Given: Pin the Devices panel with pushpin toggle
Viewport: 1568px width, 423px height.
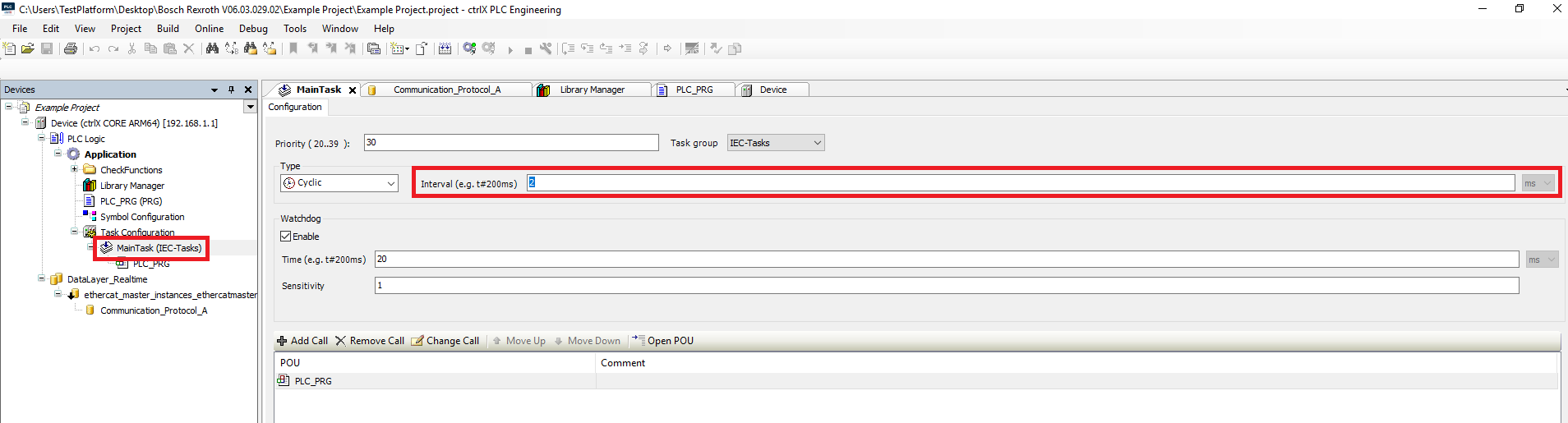Looking at the screenshot, I should pos(232,90).
